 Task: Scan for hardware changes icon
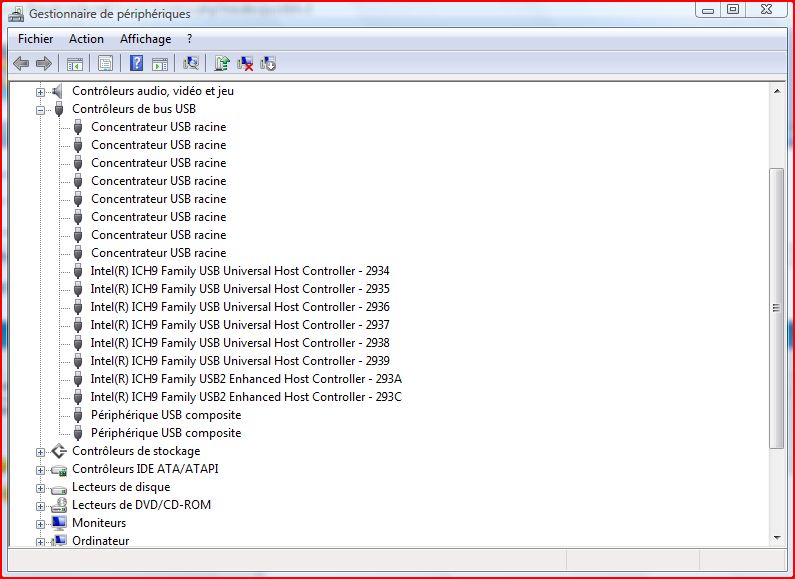tap(191, 63)
